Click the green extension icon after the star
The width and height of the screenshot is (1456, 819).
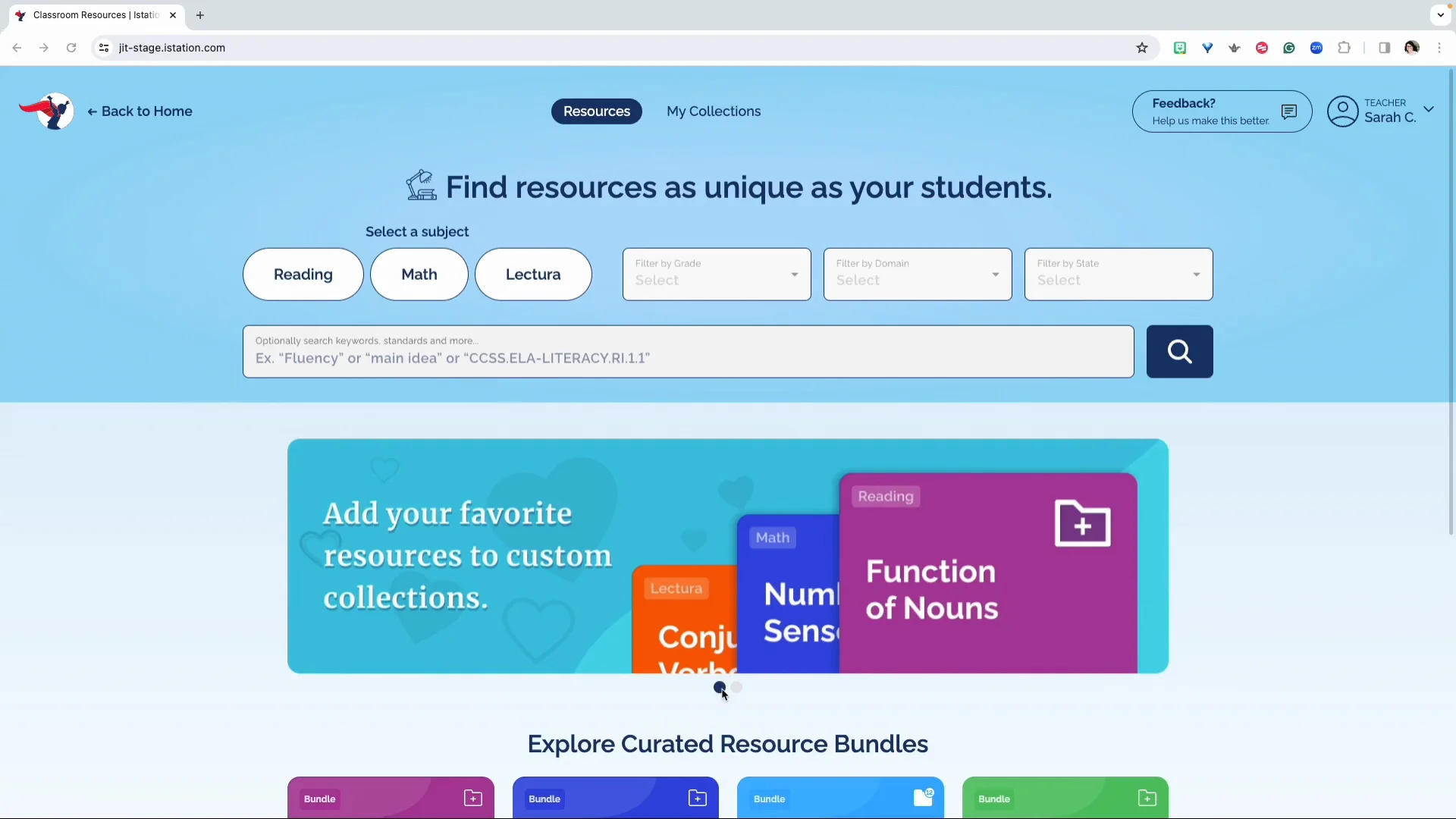[x=1180, y=48]
